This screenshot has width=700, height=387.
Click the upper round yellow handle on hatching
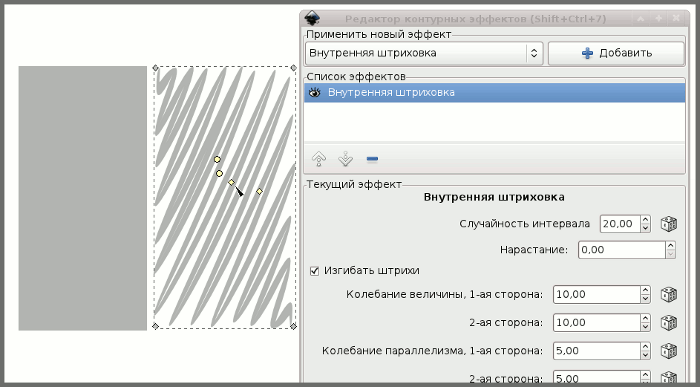tap(217, 159)
